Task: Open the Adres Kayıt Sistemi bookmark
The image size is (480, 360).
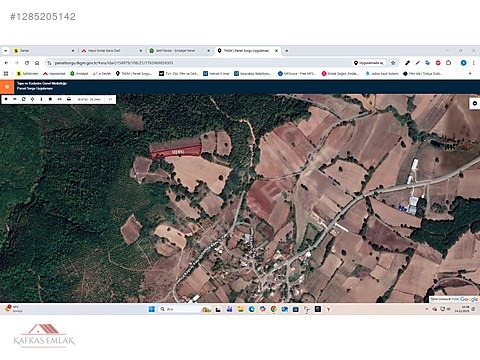Action: (382, 73)
